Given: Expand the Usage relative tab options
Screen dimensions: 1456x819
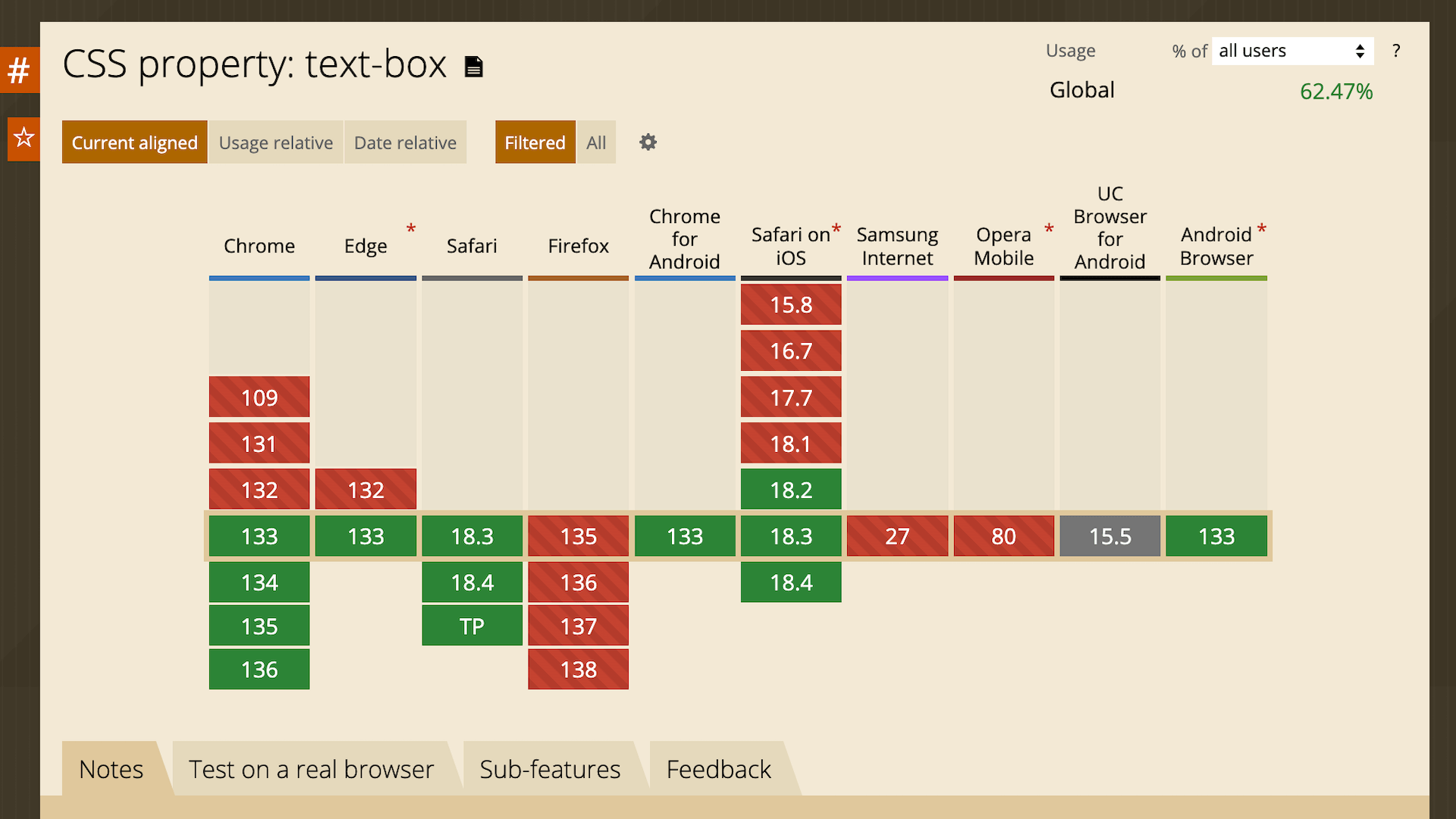Looking at the screenshot, I should 276,142.
